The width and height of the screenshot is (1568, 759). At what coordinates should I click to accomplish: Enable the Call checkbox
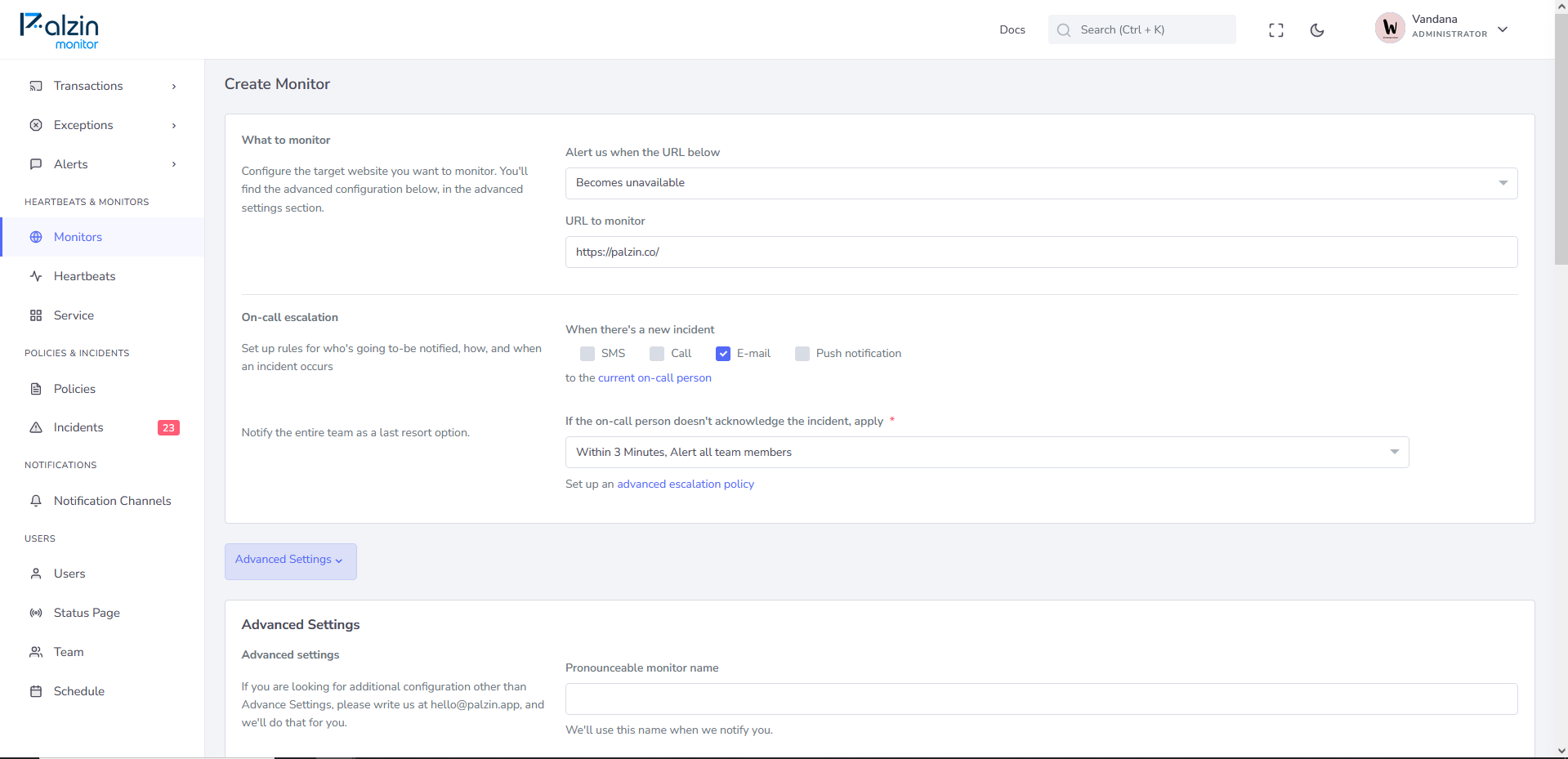tap(657, 354)
